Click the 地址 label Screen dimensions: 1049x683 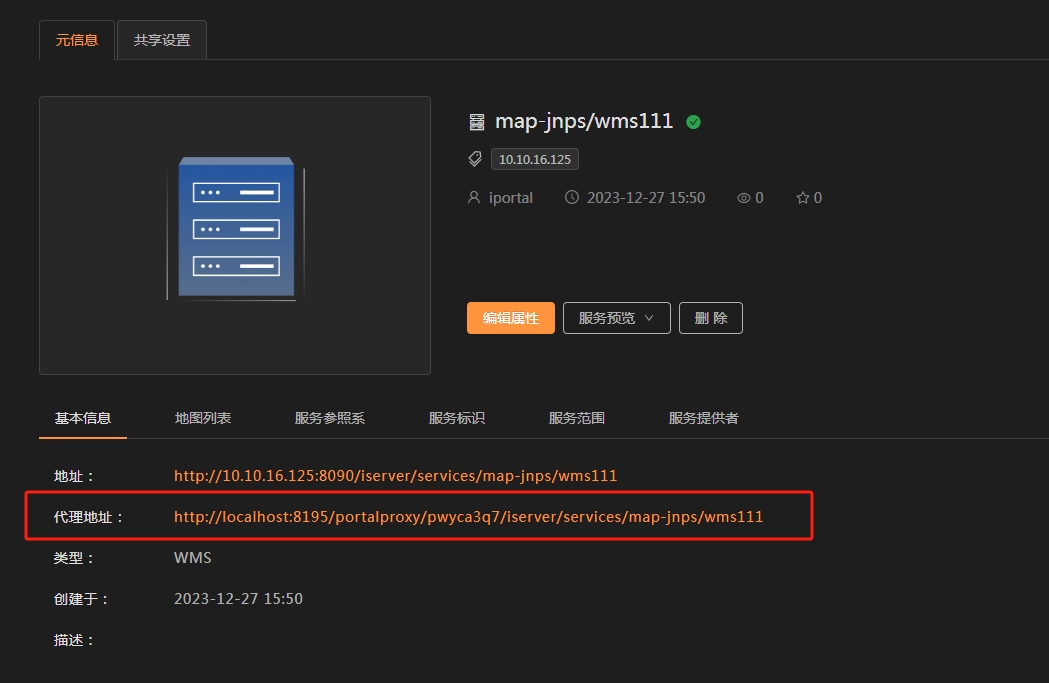[74, 476]
